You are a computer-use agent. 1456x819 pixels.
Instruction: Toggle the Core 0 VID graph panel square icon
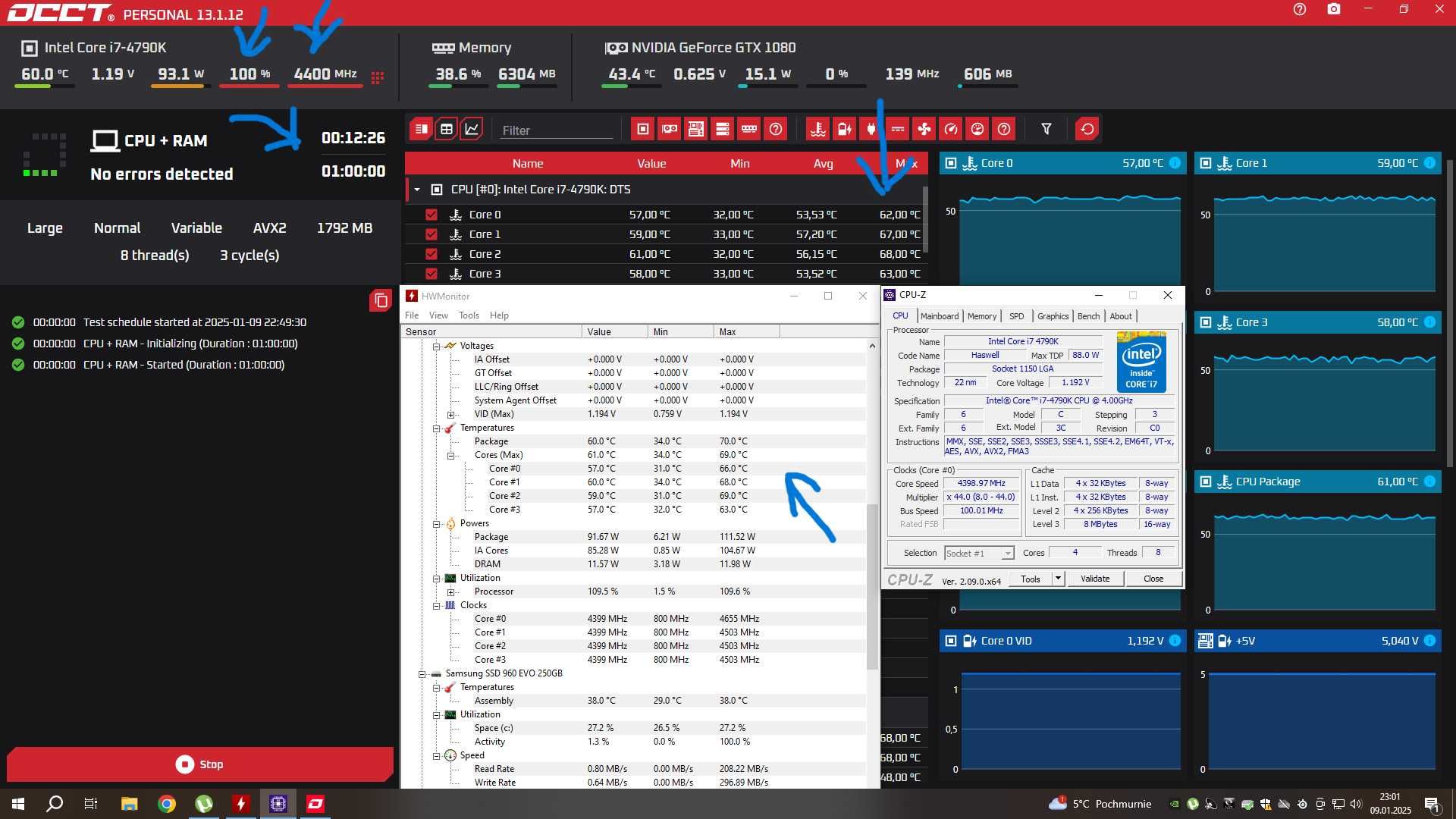(x=951, y=641)
